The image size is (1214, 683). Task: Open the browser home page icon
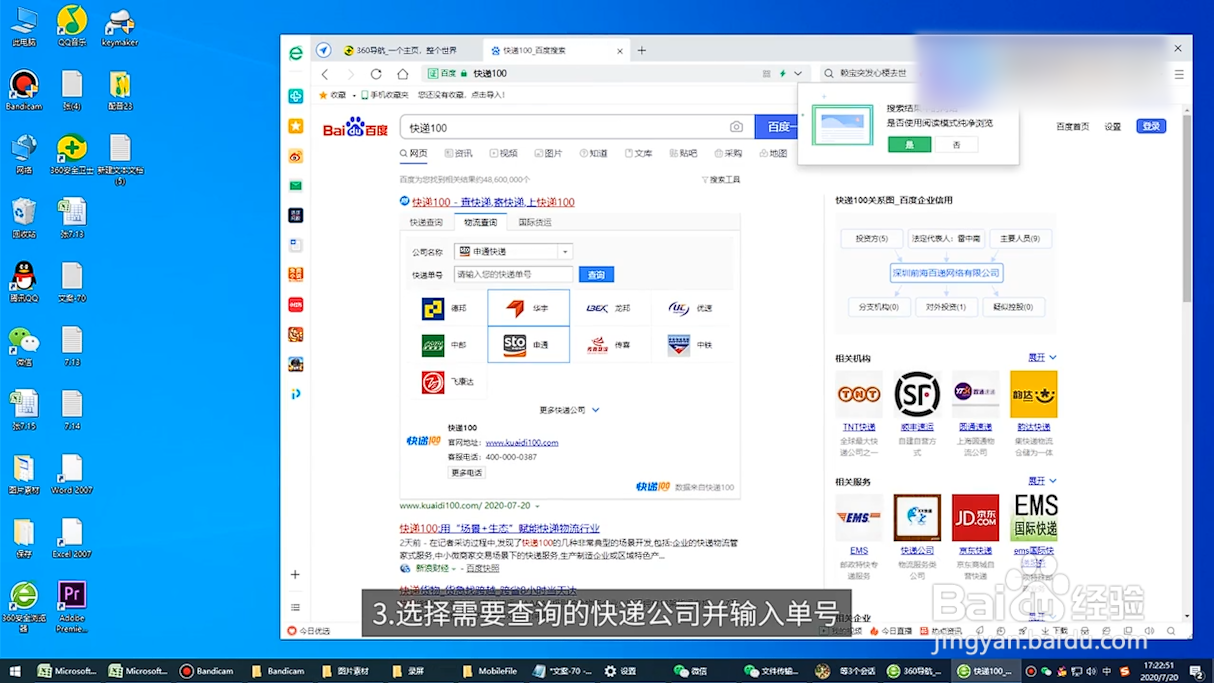click(x=402, y=74)
